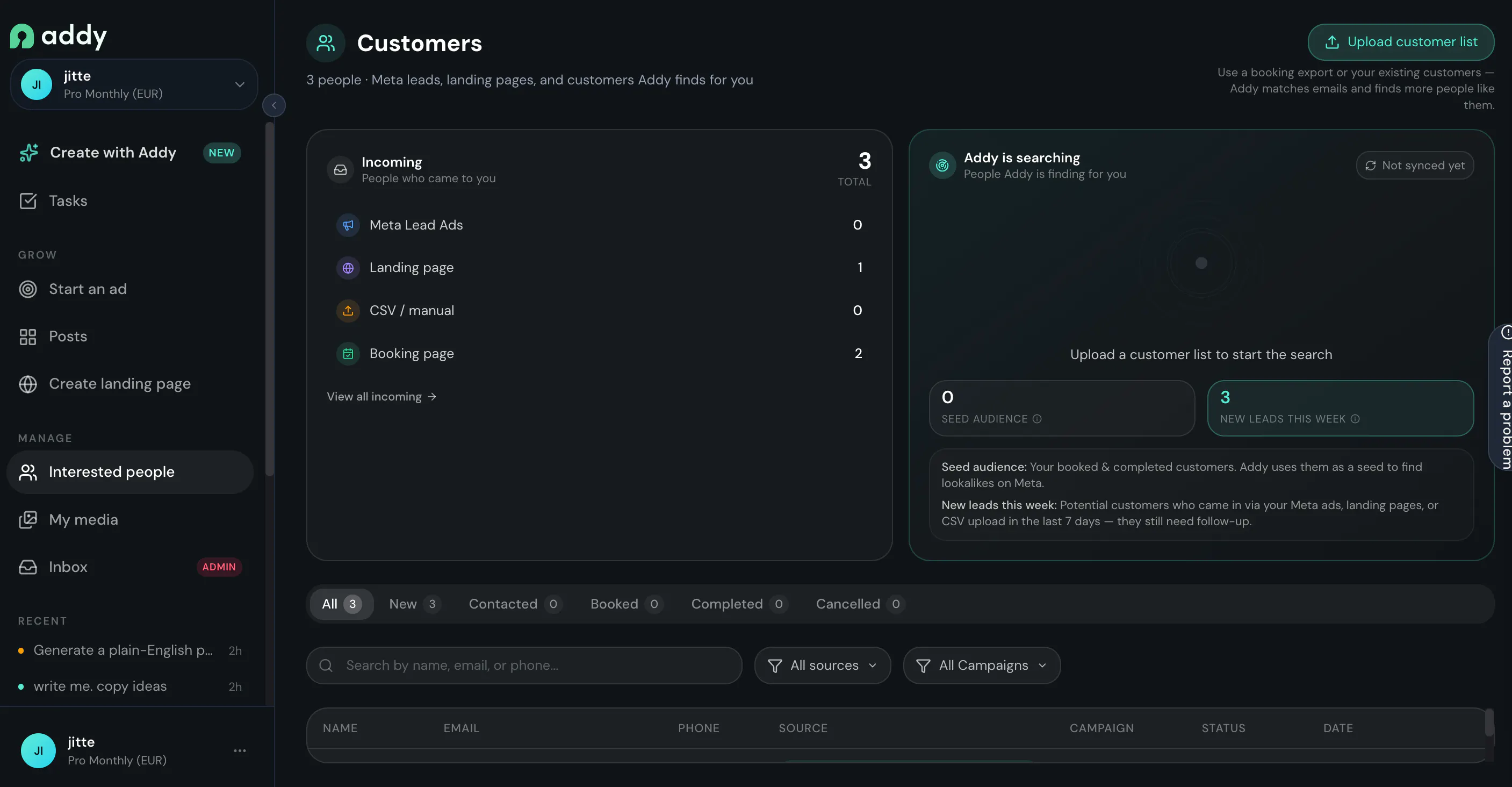Click the Interested people icon
Image resolution: width=1512 pixels, height=787 pixels.
click(27, 472)
